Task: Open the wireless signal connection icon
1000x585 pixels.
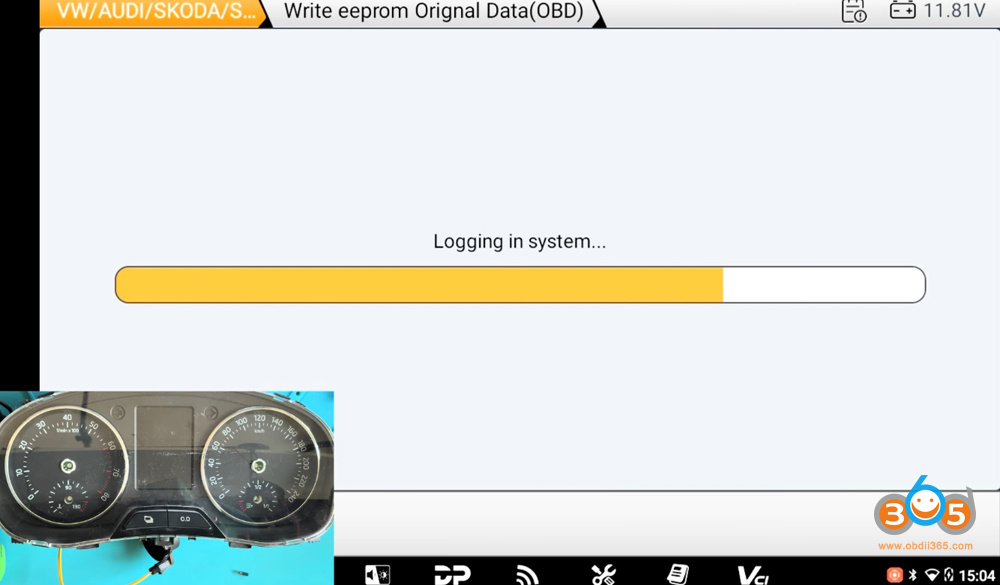Action: [x=527, y=575]
